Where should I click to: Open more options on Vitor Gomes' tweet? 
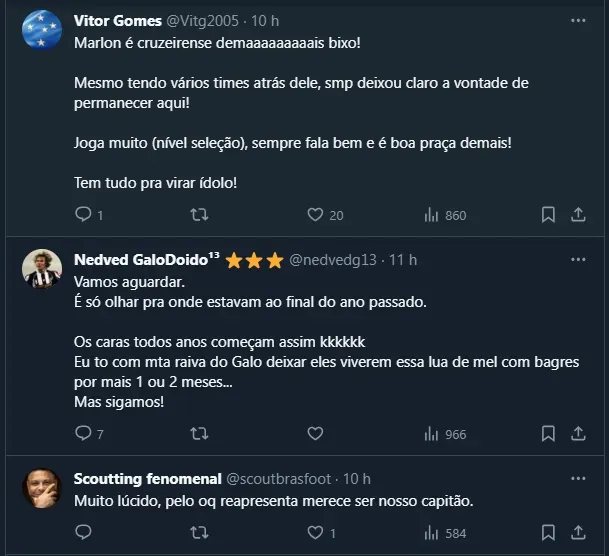[578, 21]
